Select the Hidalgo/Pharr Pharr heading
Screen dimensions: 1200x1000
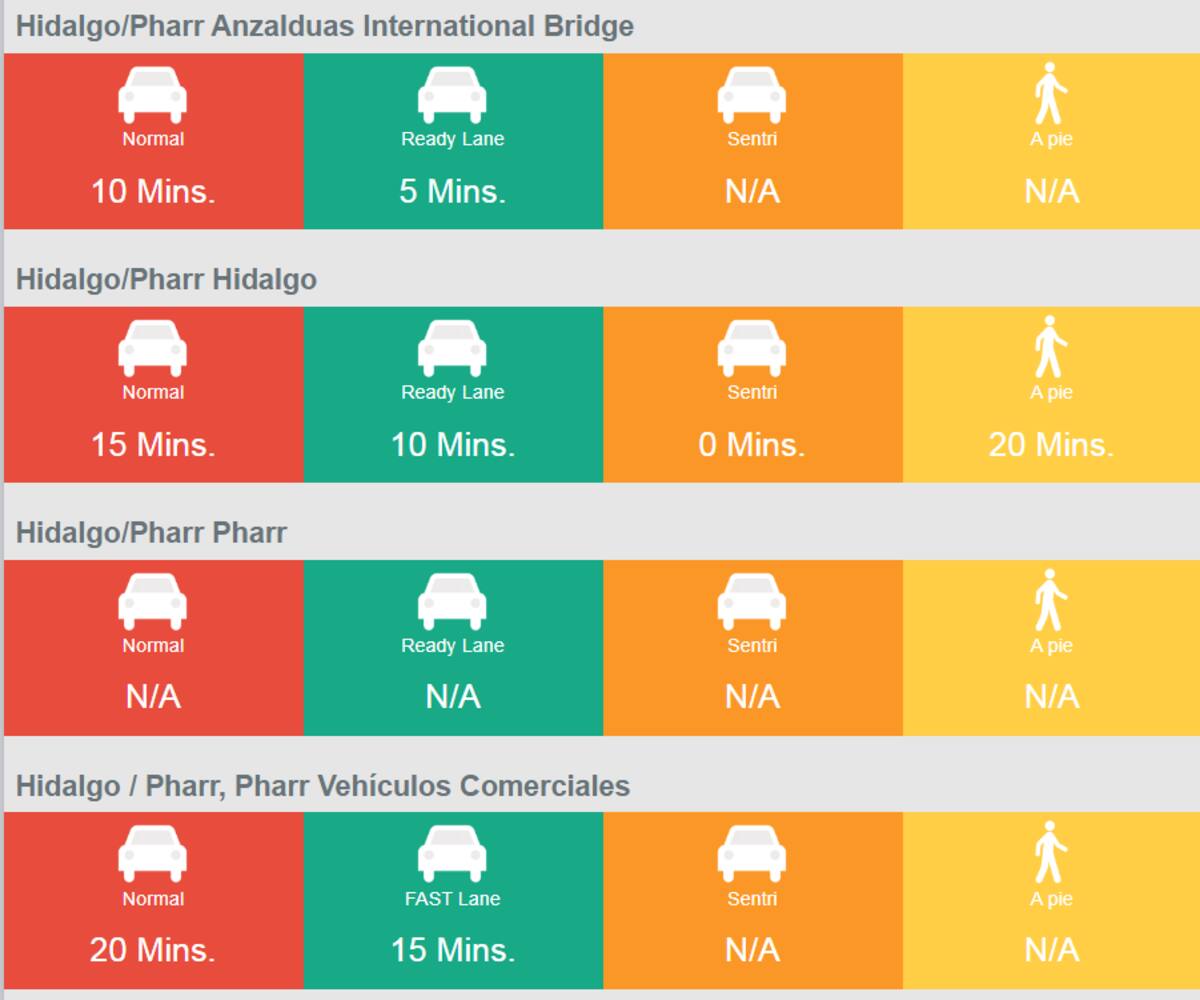coord(152,532)
